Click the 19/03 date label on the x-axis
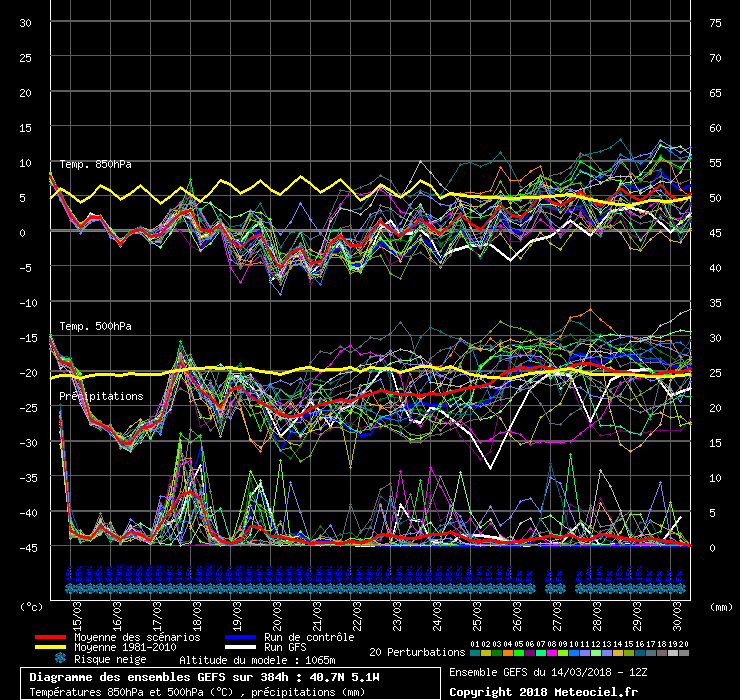The image size is (740, 700). coord(237,616)
